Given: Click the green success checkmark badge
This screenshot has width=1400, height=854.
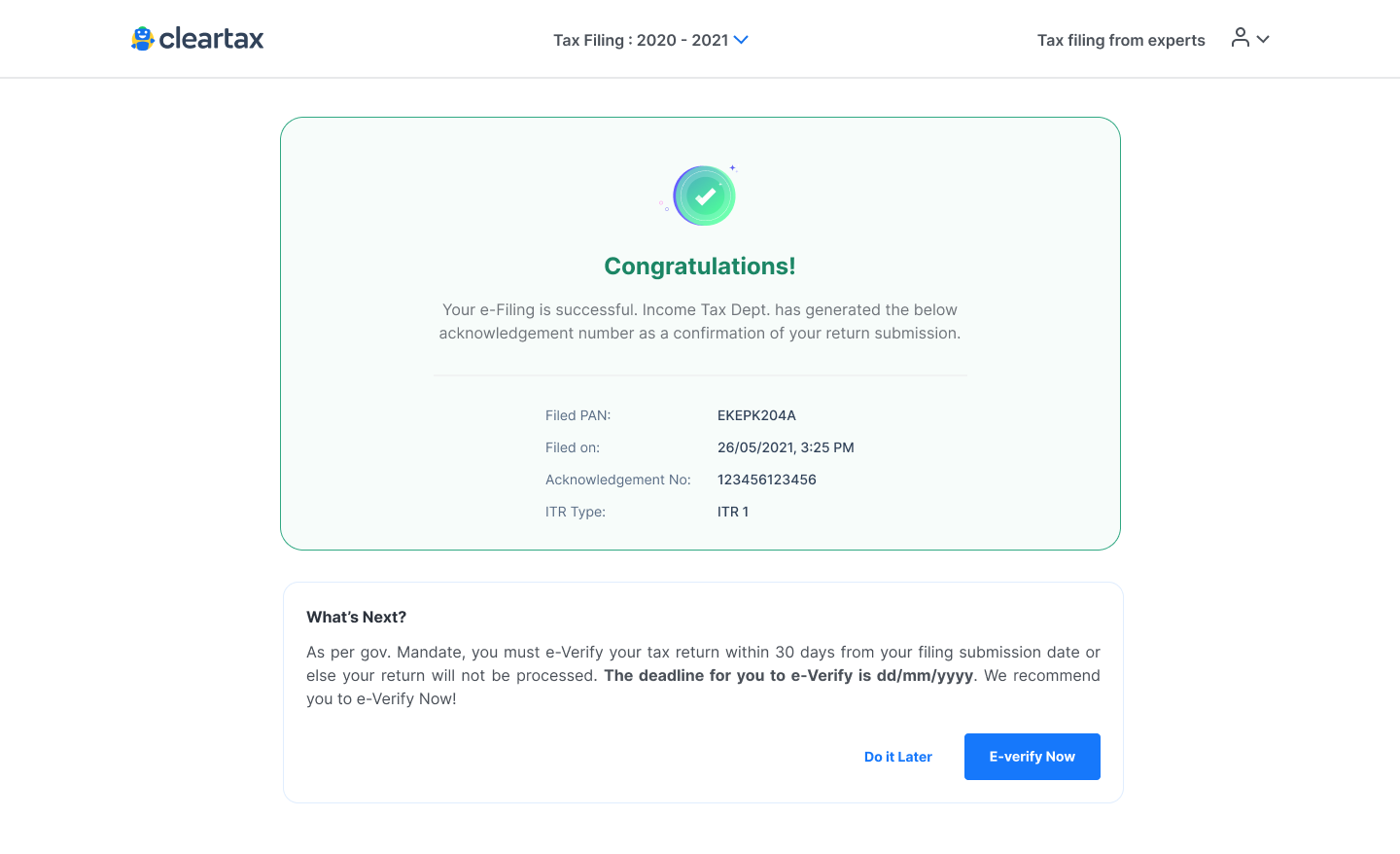Looking at the screenshot, I should pos(705,196).
